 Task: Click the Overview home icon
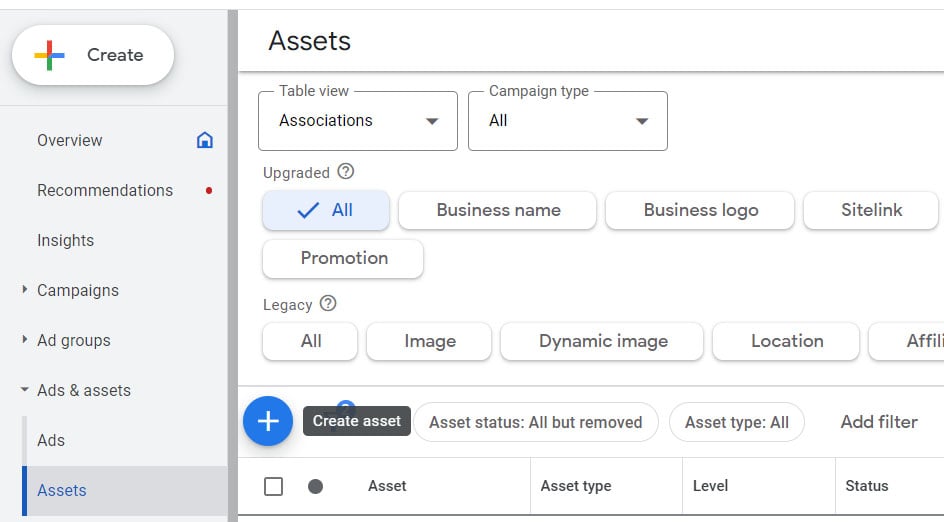coord(205,140)
